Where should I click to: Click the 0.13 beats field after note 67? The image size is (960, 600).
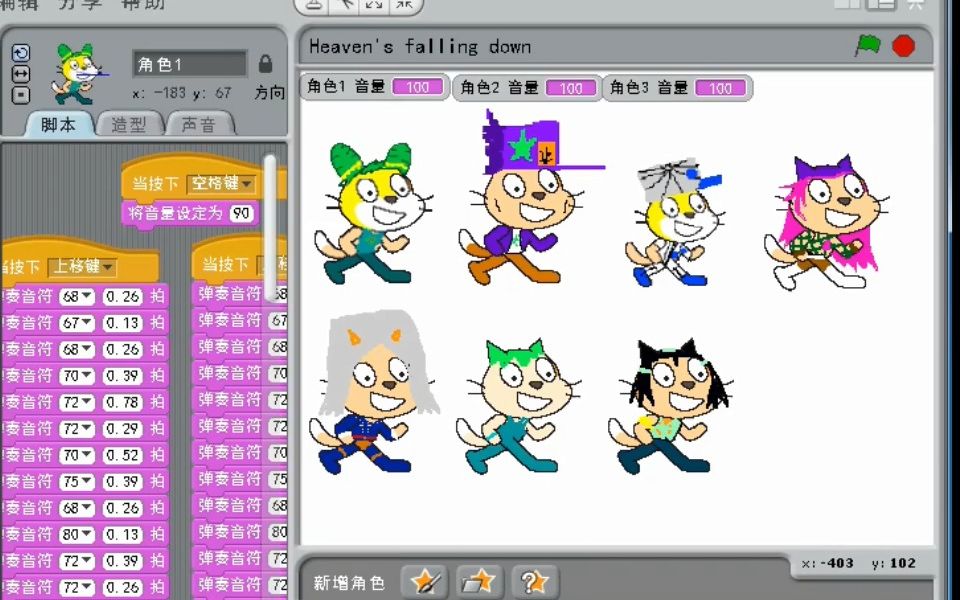123,323
